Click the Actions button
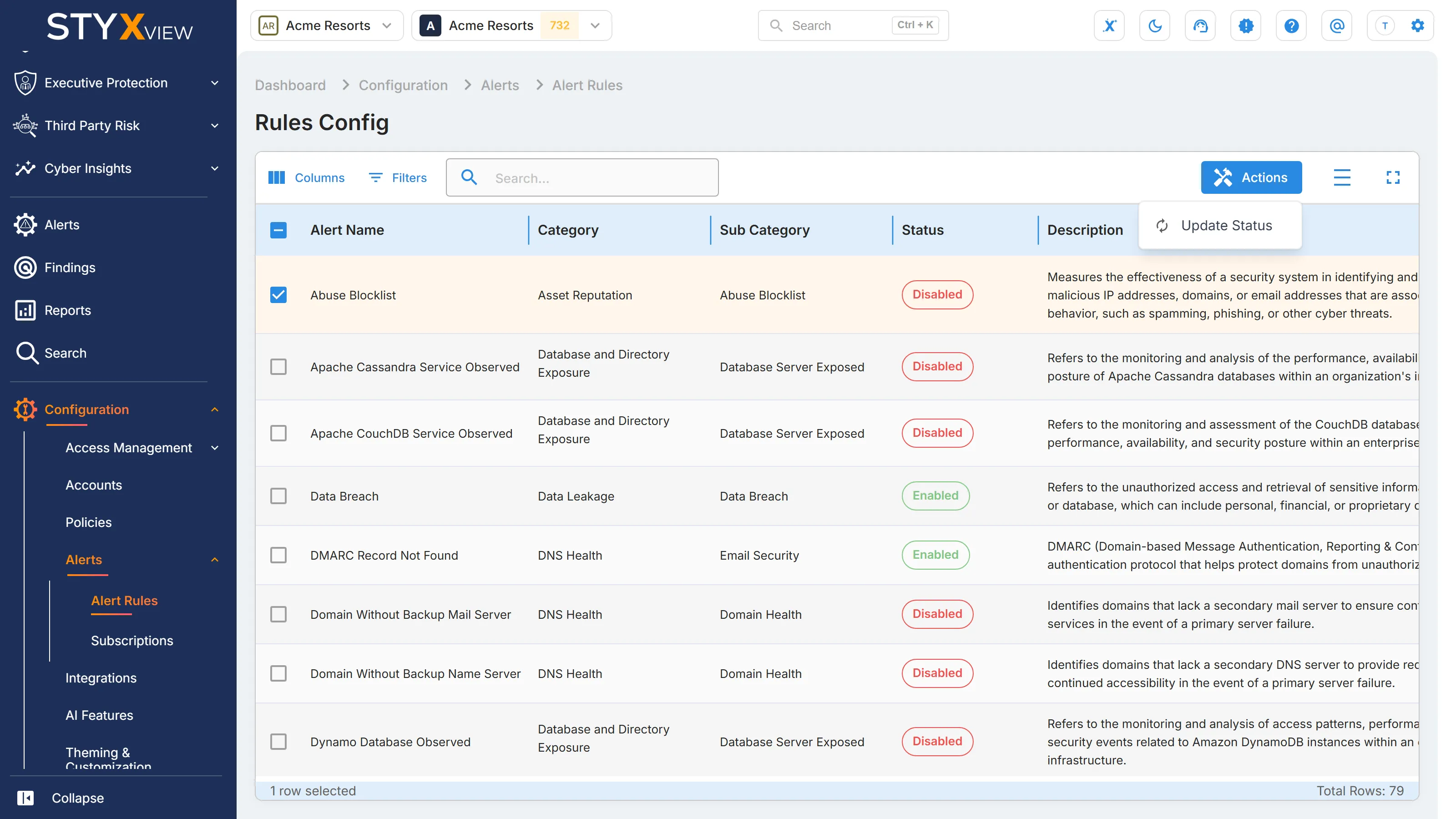Viewport: 1456px width, 819px height. click(x=1251, y=177)
